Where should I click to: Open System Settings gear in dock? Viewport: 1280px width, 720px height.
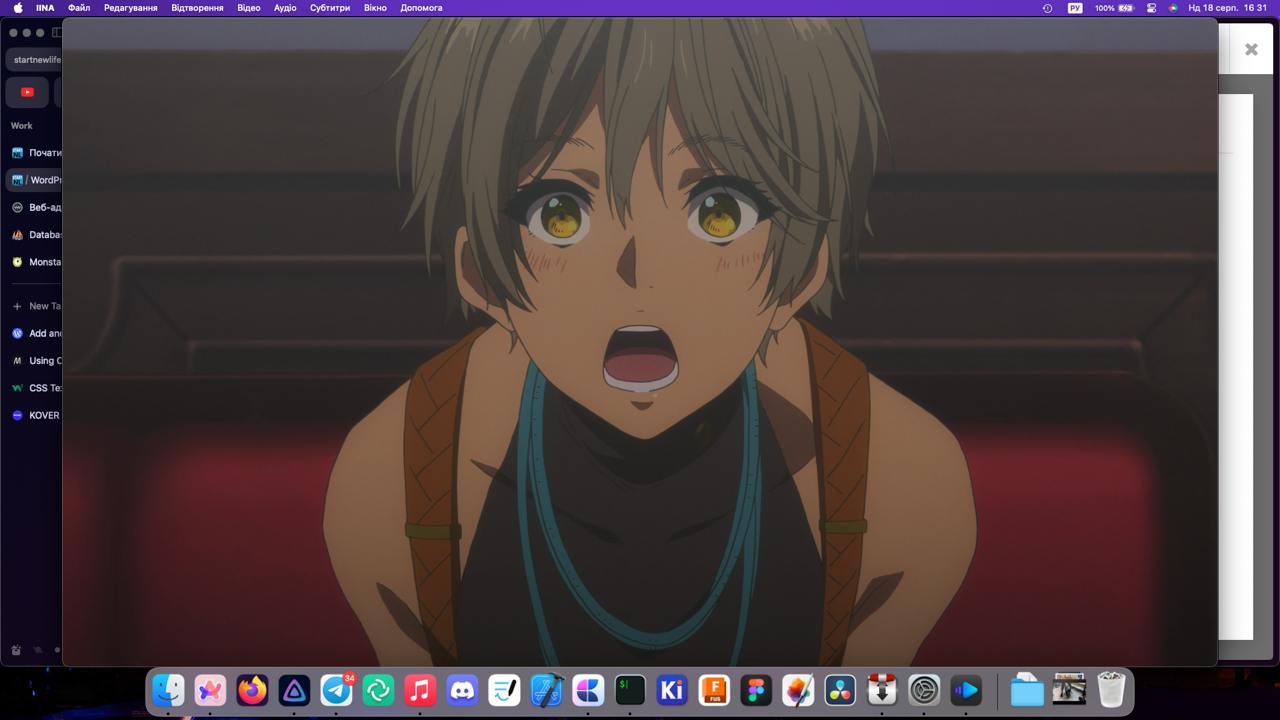coord(924,690)
